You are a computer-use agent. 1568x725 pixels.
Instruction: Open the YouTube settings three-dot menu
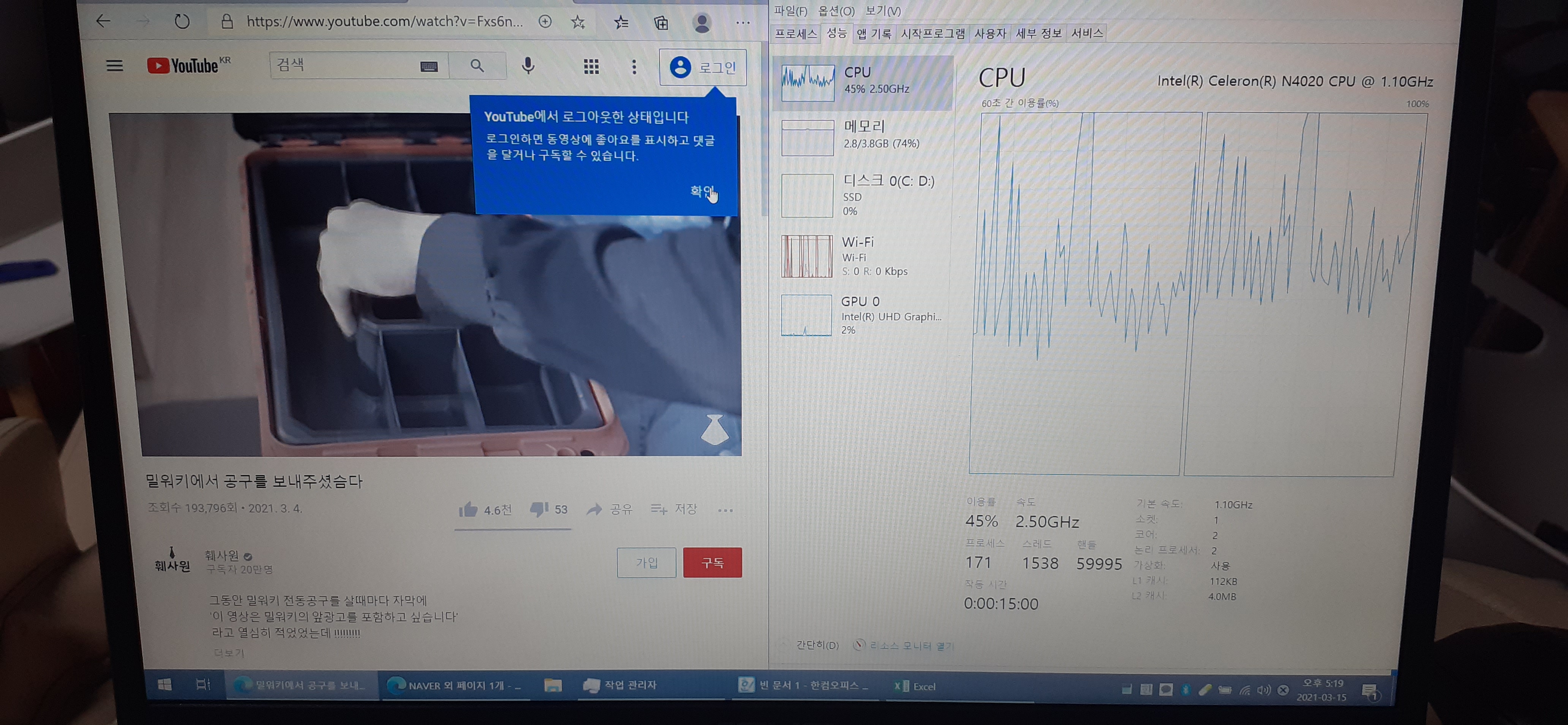click(x=634, y=67)
